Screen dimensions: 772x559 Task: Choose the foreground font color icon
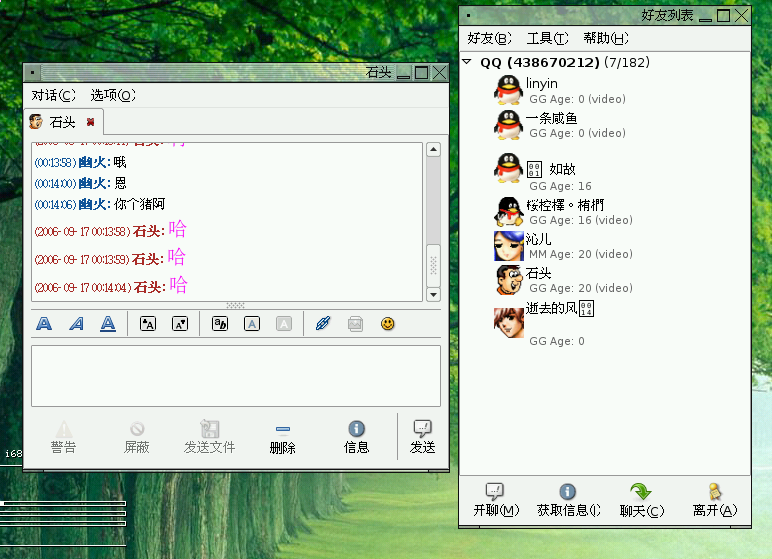click(252, 324)
